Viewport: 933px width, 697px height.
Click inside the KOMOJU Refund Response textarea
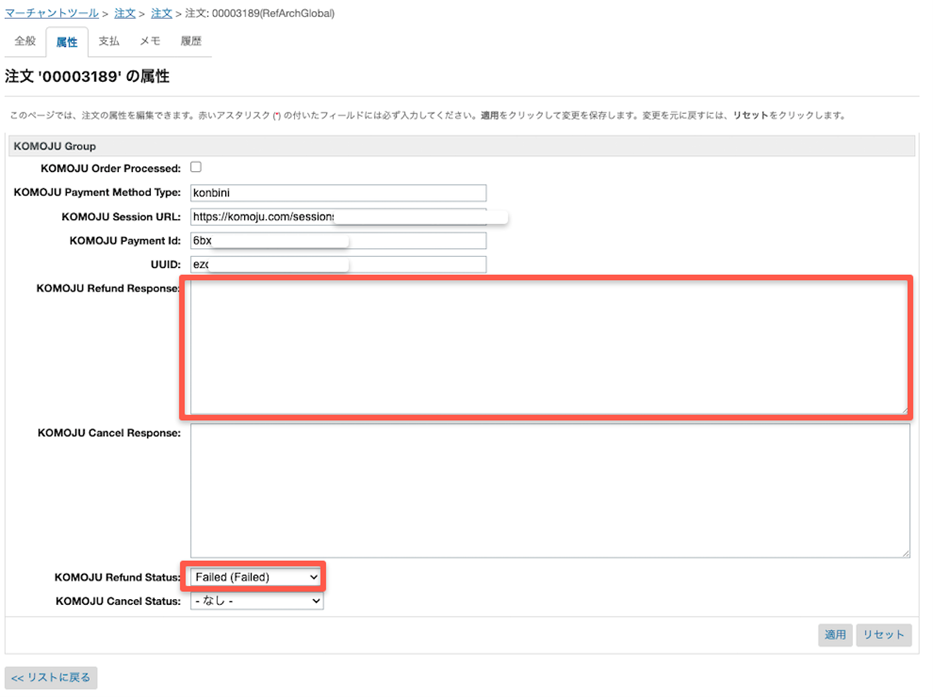click(x=549, y=346)
